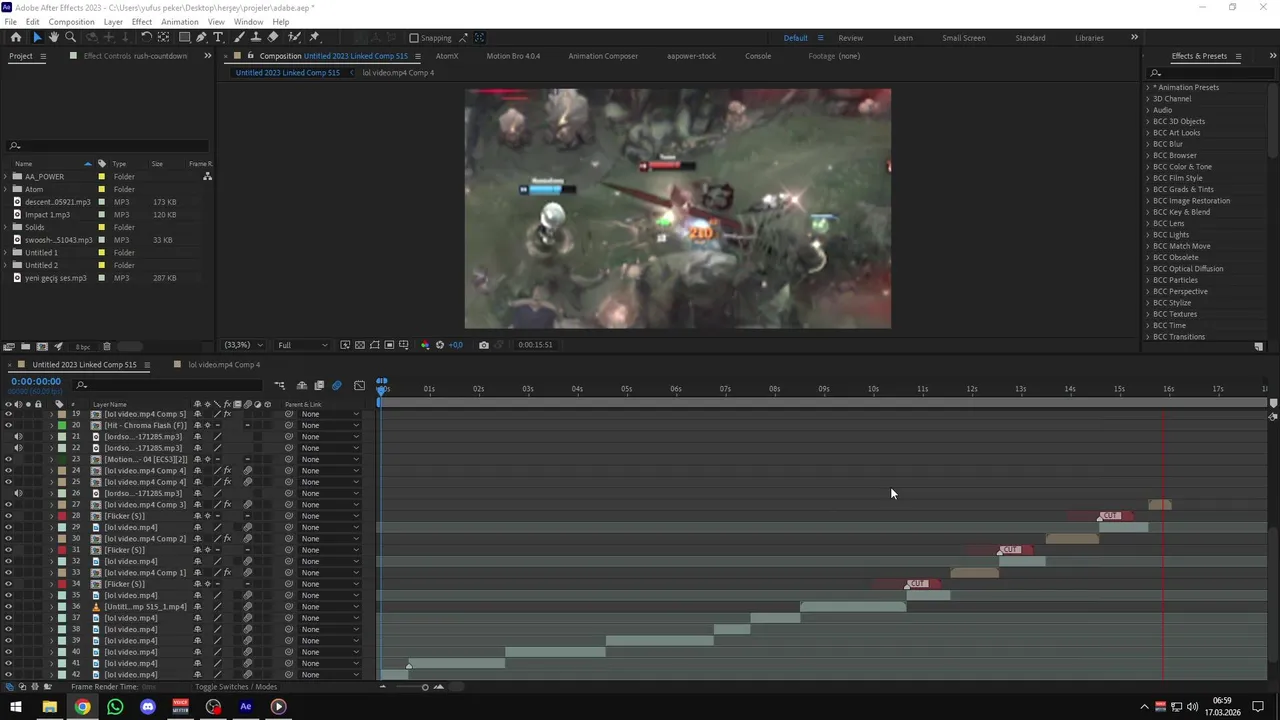The image size is (1280, 720).
Task: Select the Home icon in the toolbar
Action: pos(16,37)
